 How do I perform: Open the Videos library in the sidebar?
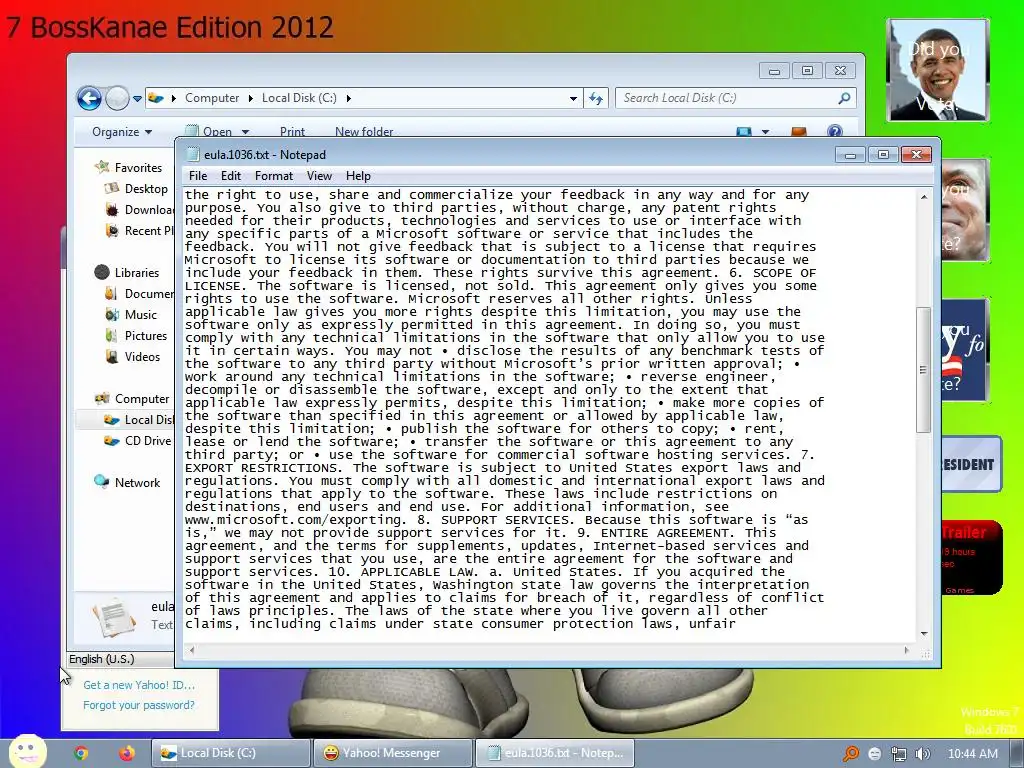(x=133, y=357)
